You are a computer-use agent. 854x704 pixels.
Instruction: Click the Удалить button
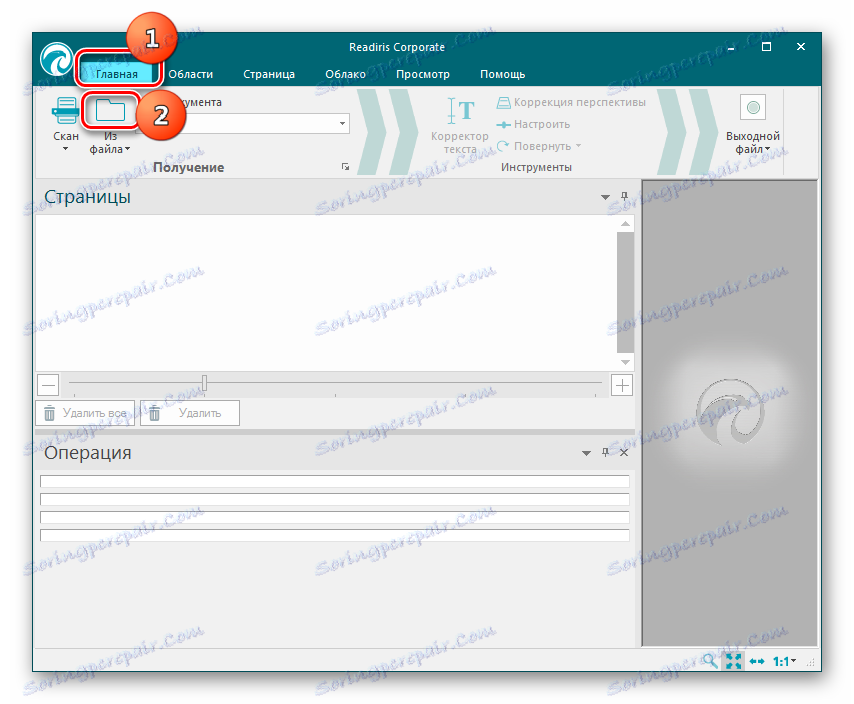pyautogui.click(x=190, y=413)
